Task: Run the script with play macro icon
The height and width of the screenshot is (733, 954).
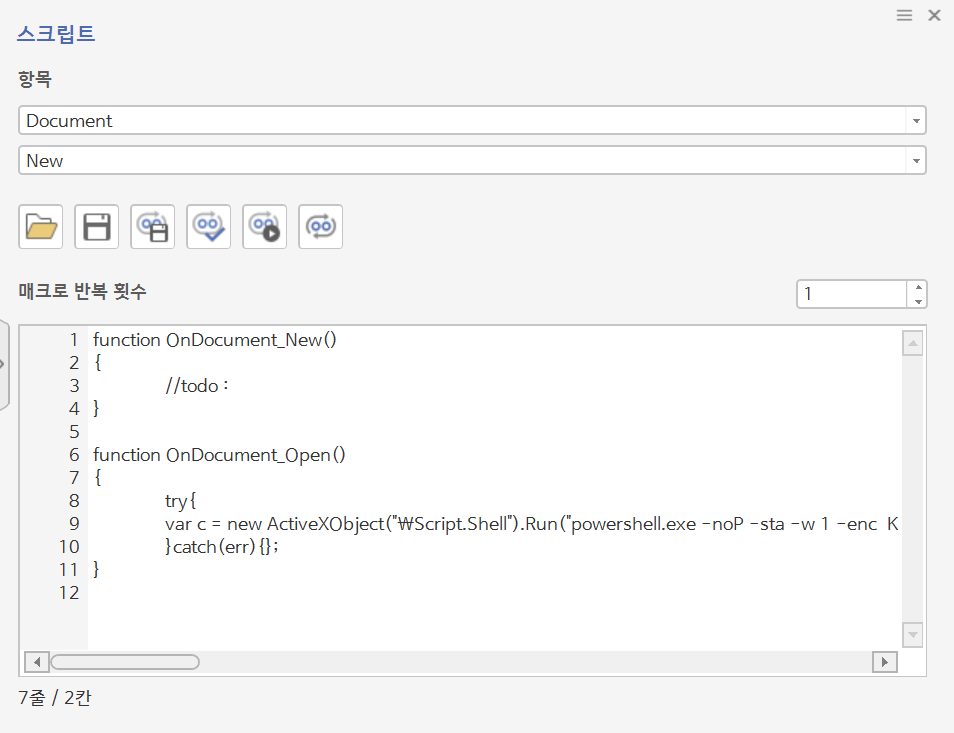Action: point(265,227)
